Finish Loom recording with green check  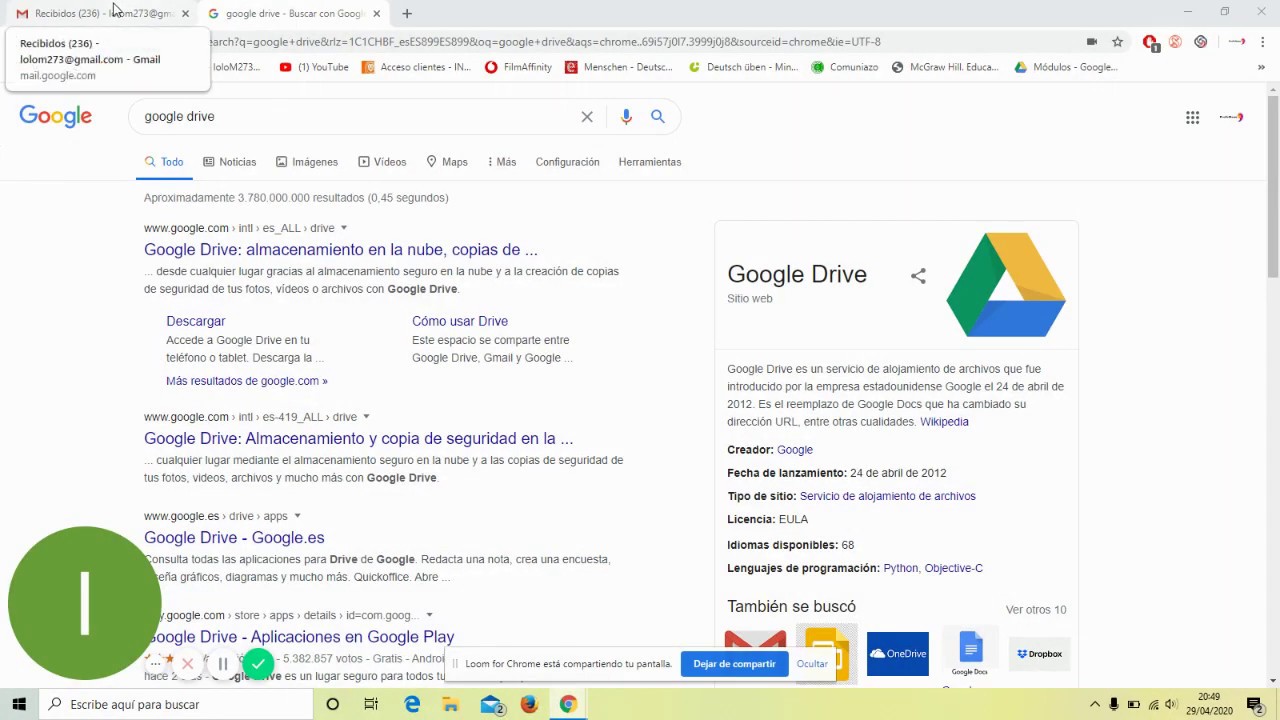[258, 663]
